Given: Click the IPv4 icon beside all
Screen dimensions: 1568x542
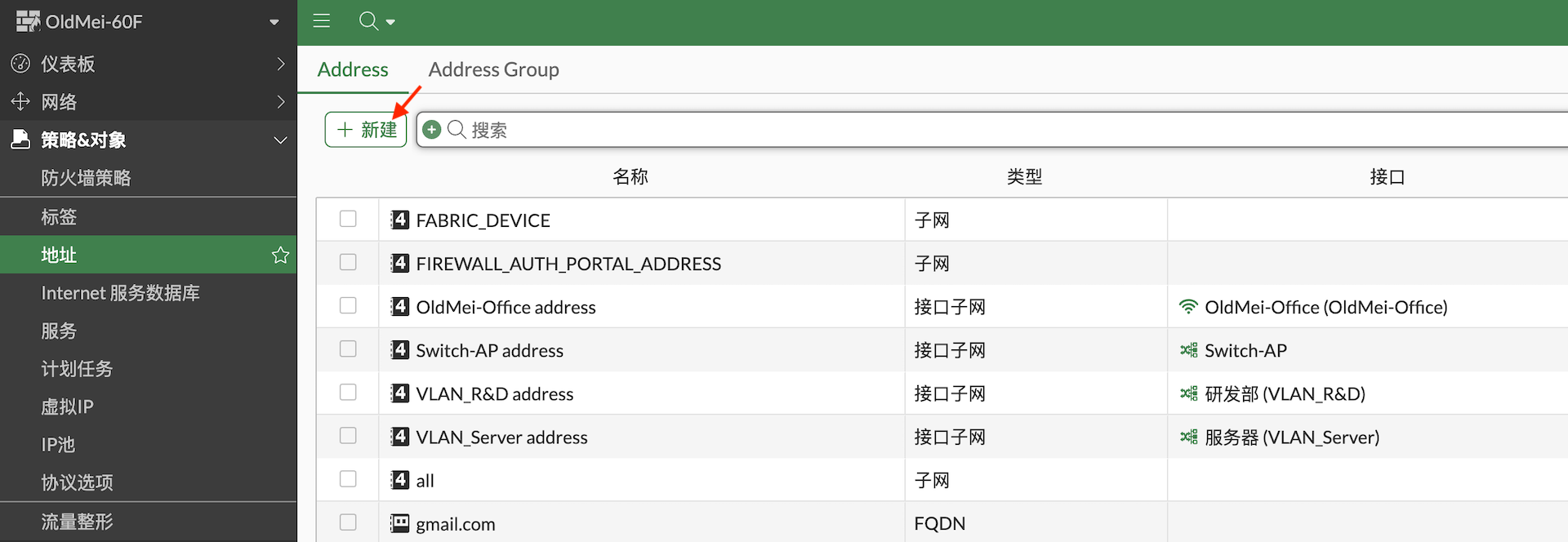Looking at the screenshot, I should pyautogui.click(x=399, y=479).
